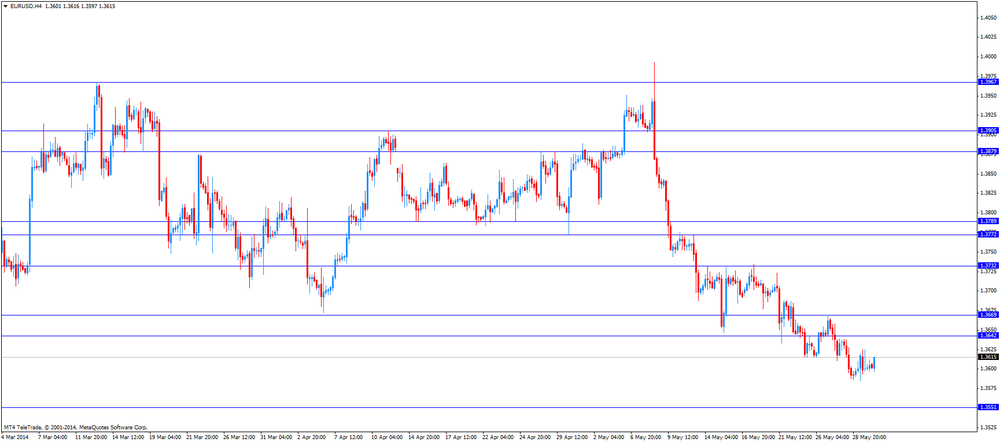1000x442 pixels.
Task: Select the 1.3642 horizontal line price tag
Action: (989, 335)
